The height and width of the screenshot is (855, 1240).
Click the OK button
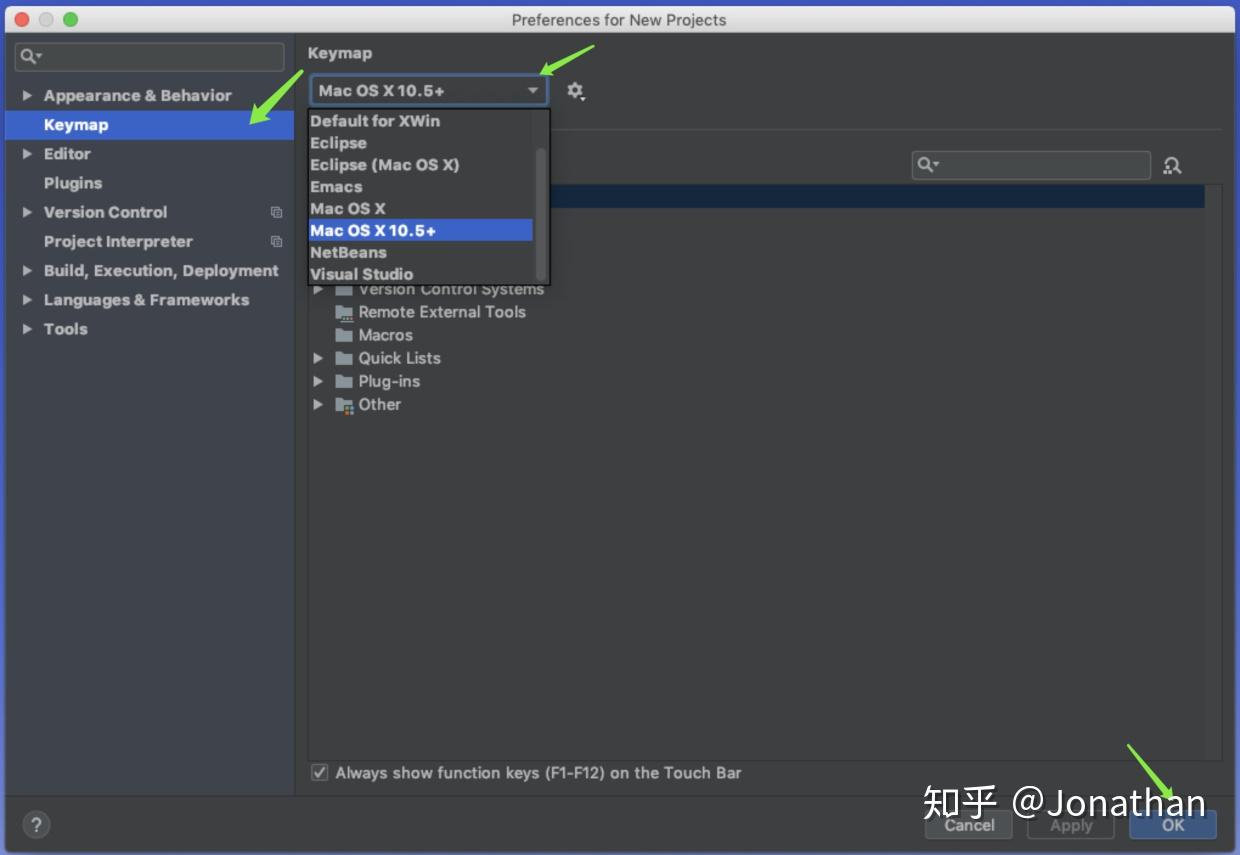coord(1172,826)
